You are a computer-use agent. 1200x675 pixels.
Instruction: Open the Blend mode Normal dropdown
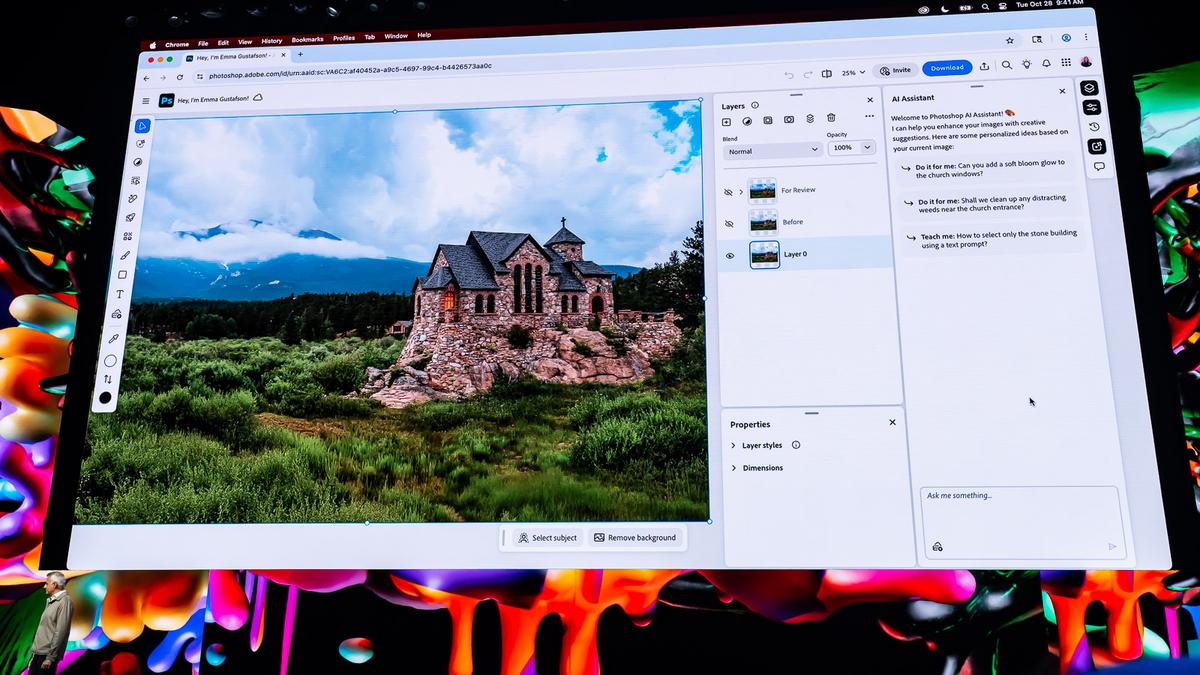coord(772,151)
